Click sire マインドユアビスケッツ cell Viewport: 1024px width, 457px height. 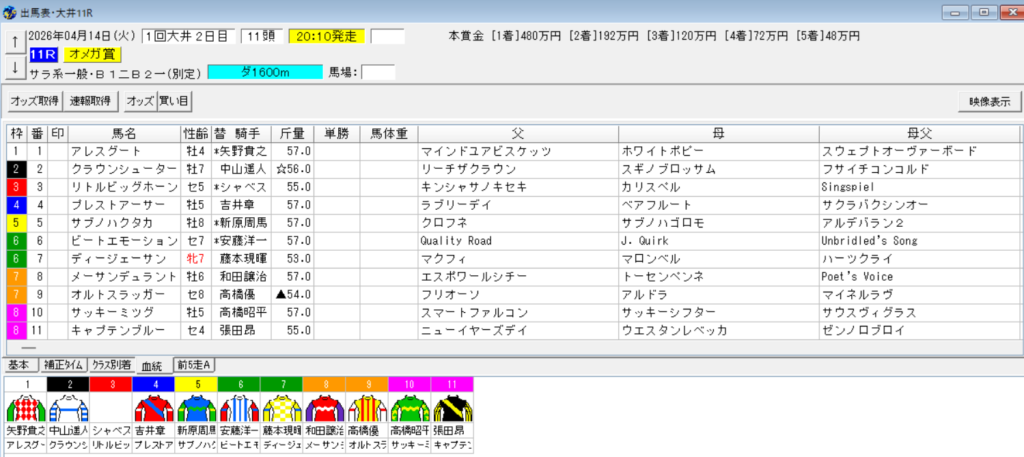pos(518,151)
